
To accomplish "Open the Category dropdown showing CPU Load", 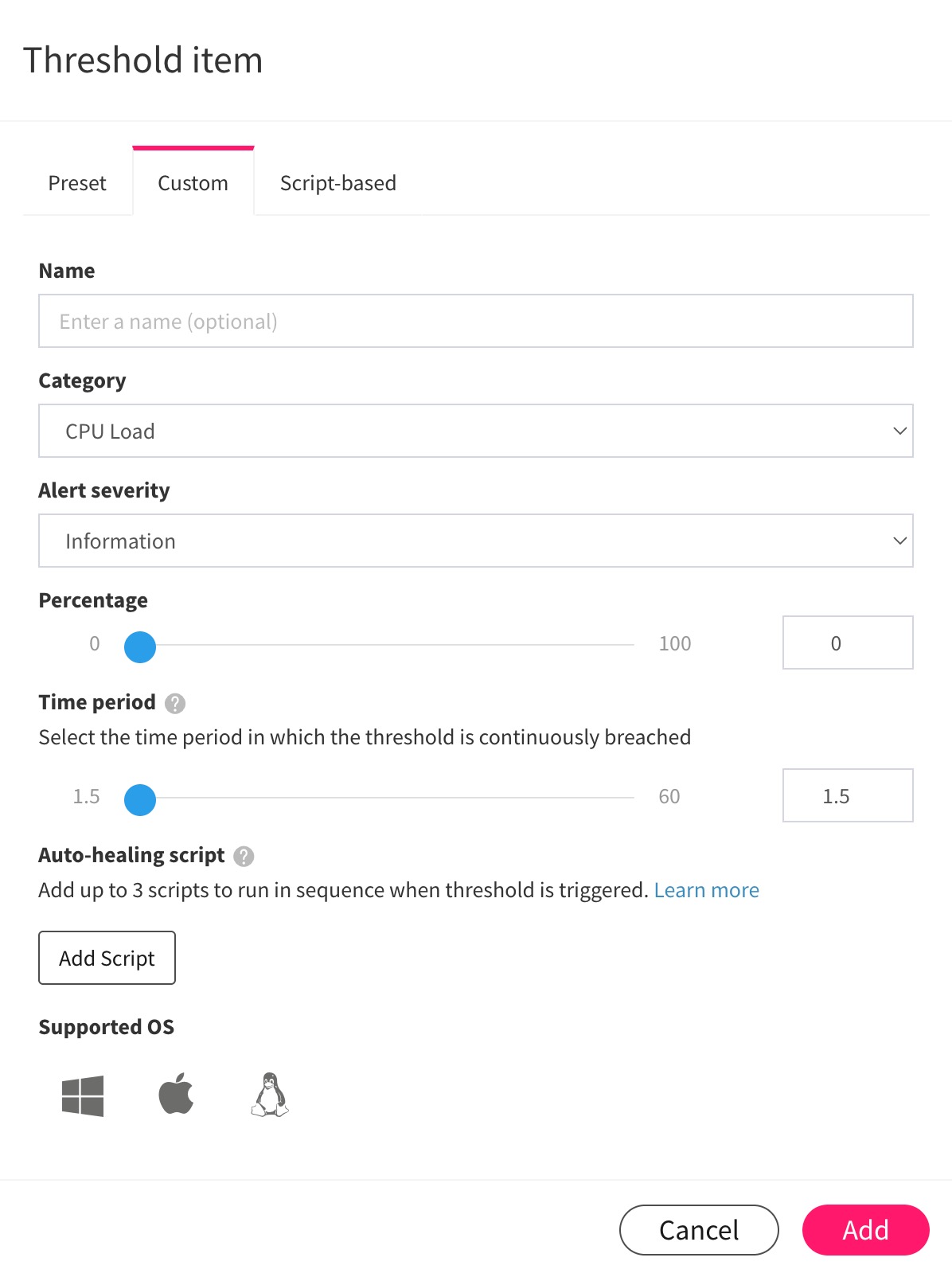I will (x=476, y=431).
